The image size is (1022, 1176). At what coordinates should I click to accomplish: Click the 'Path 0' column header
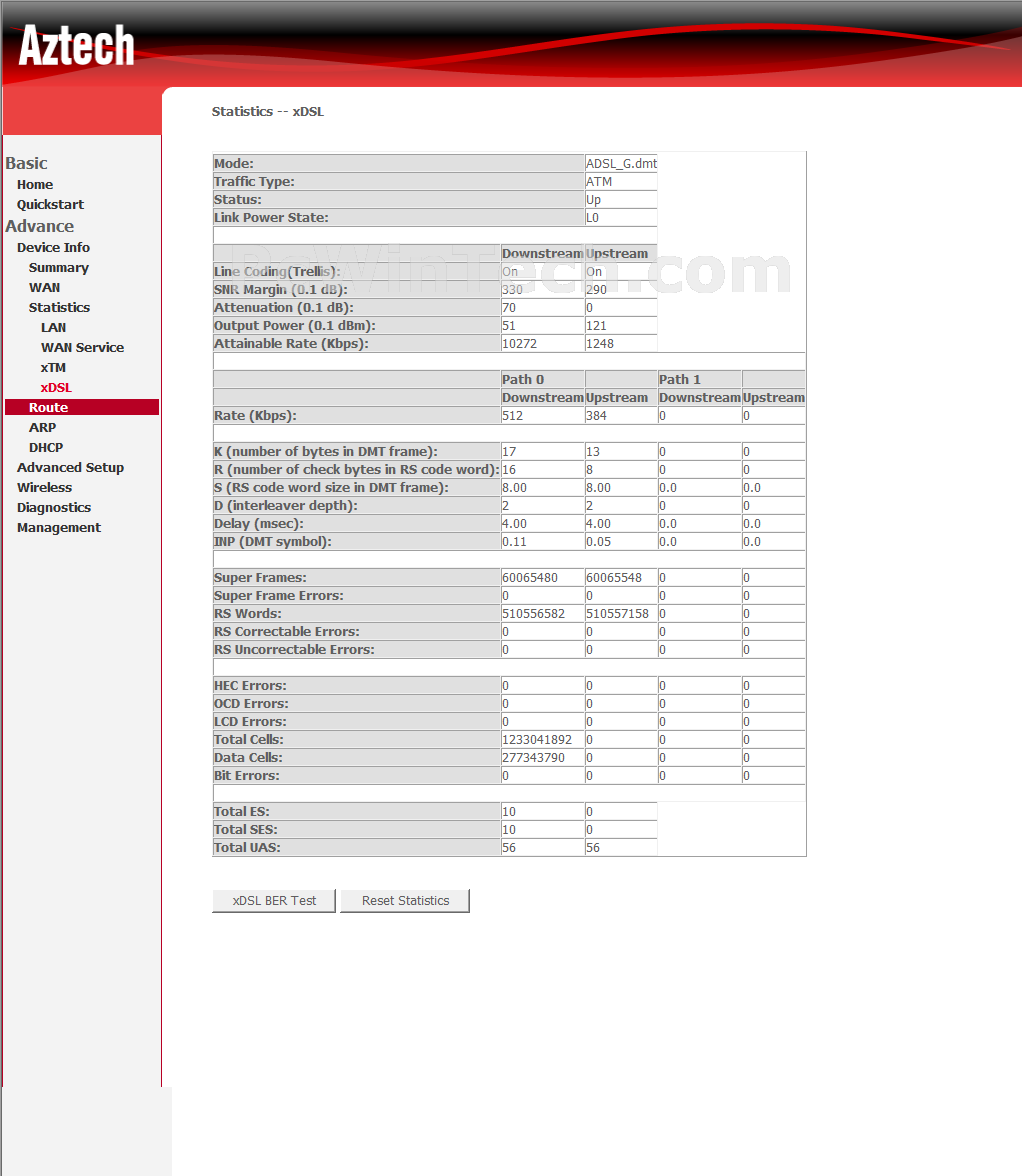523,380
